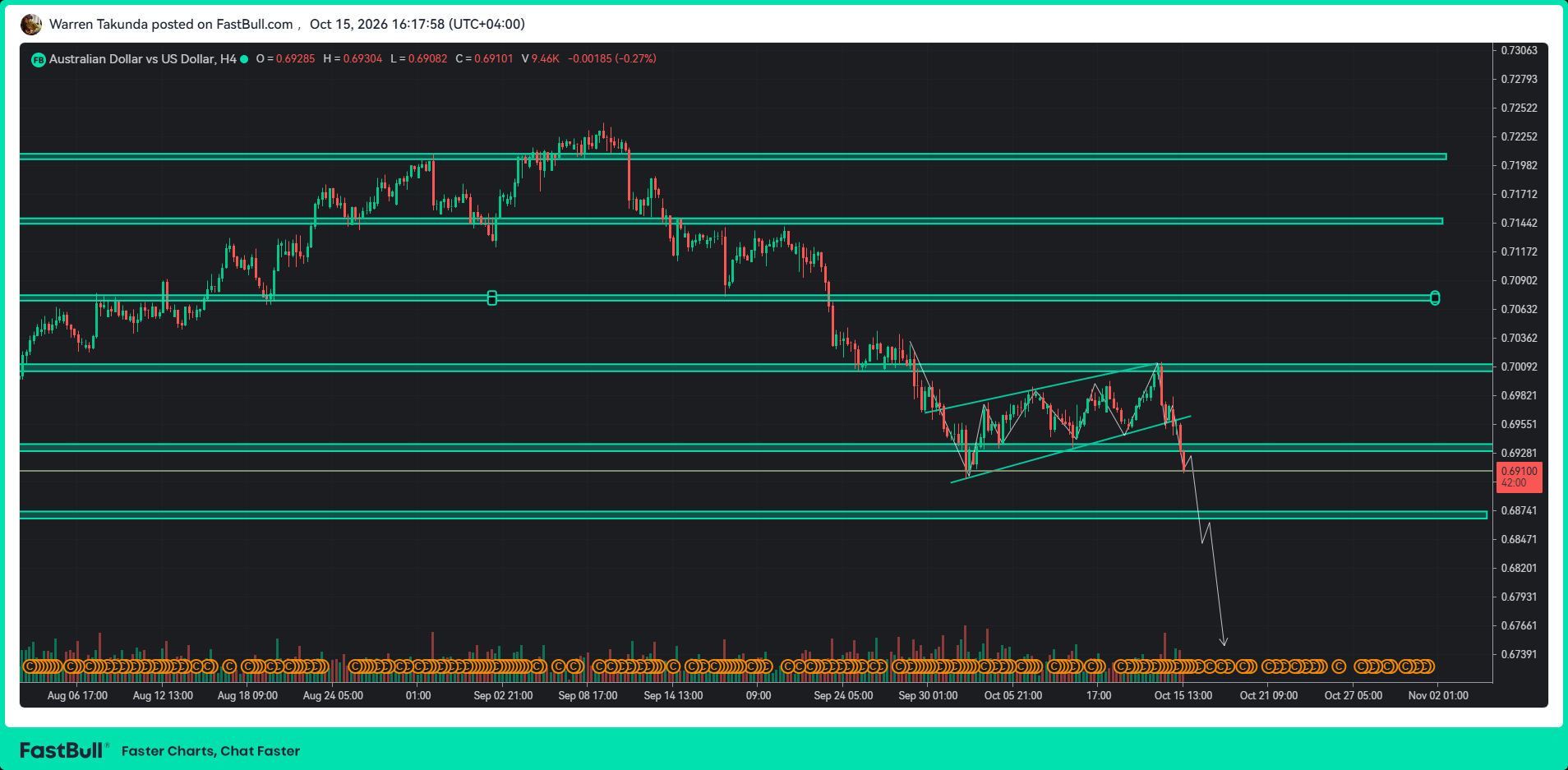The image size is (1568, 770).
Task: Click the 0.71442 price axis label
Action: pos(1519,223)
